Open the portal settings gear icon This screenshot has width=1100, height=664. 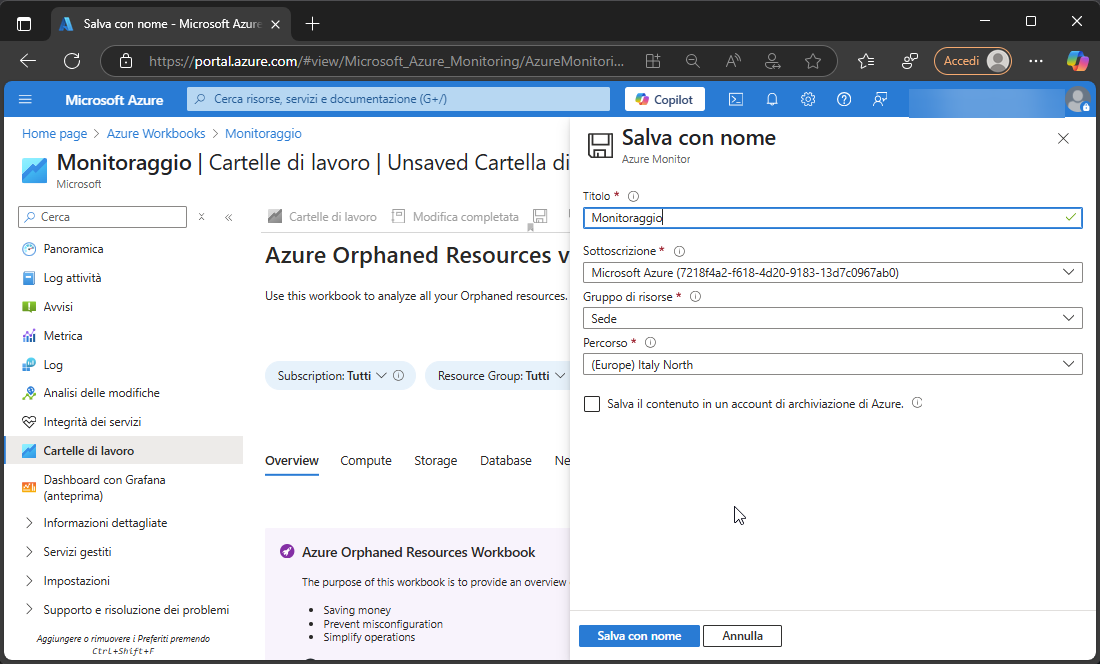coord(808,99)
